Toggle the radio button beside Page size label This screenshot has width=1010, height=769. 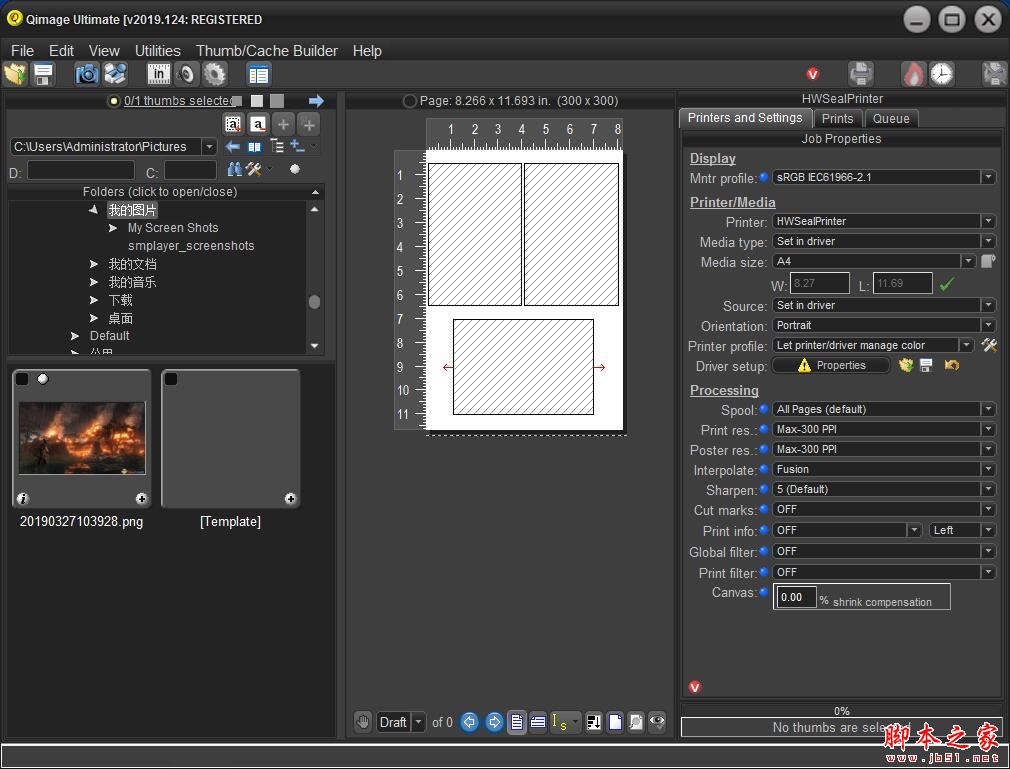[x=409, y=101]
